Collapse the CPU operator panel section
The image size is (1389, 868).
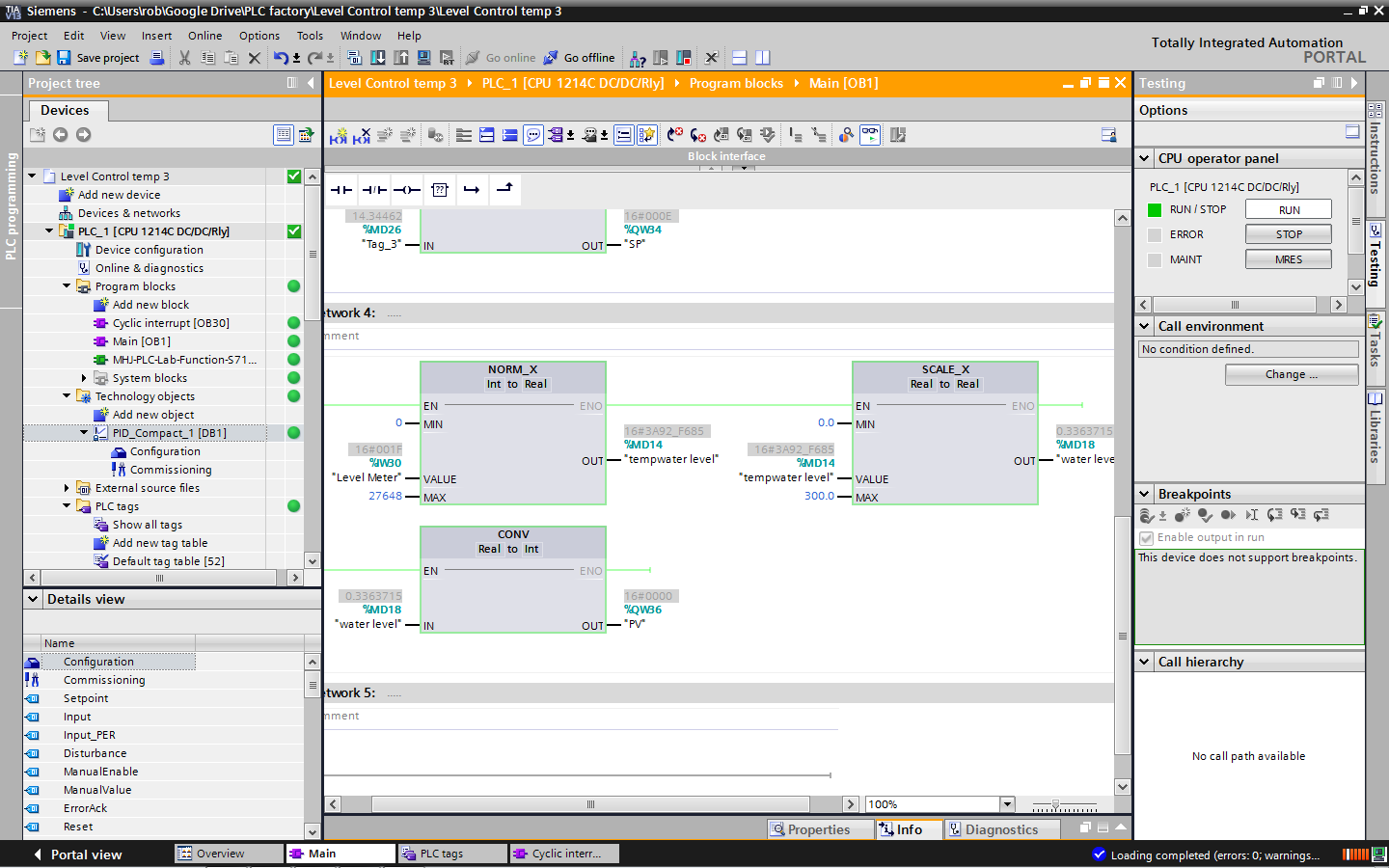point(1144,158)
